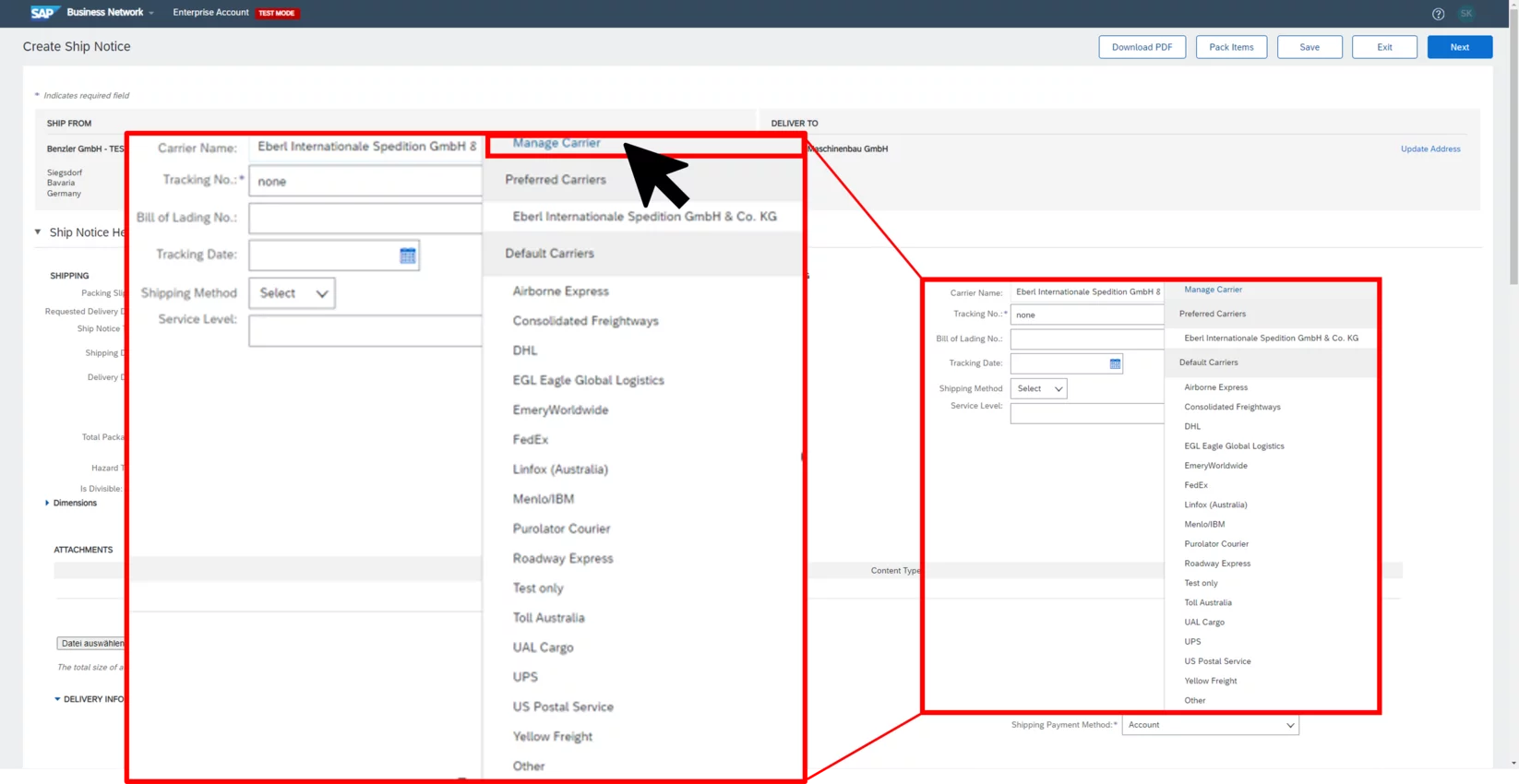Open the calendar icon in the small carrier panel
The height and width of the screenshot is (784, 1519).
pyautogui.click(x=1115, y=363)
